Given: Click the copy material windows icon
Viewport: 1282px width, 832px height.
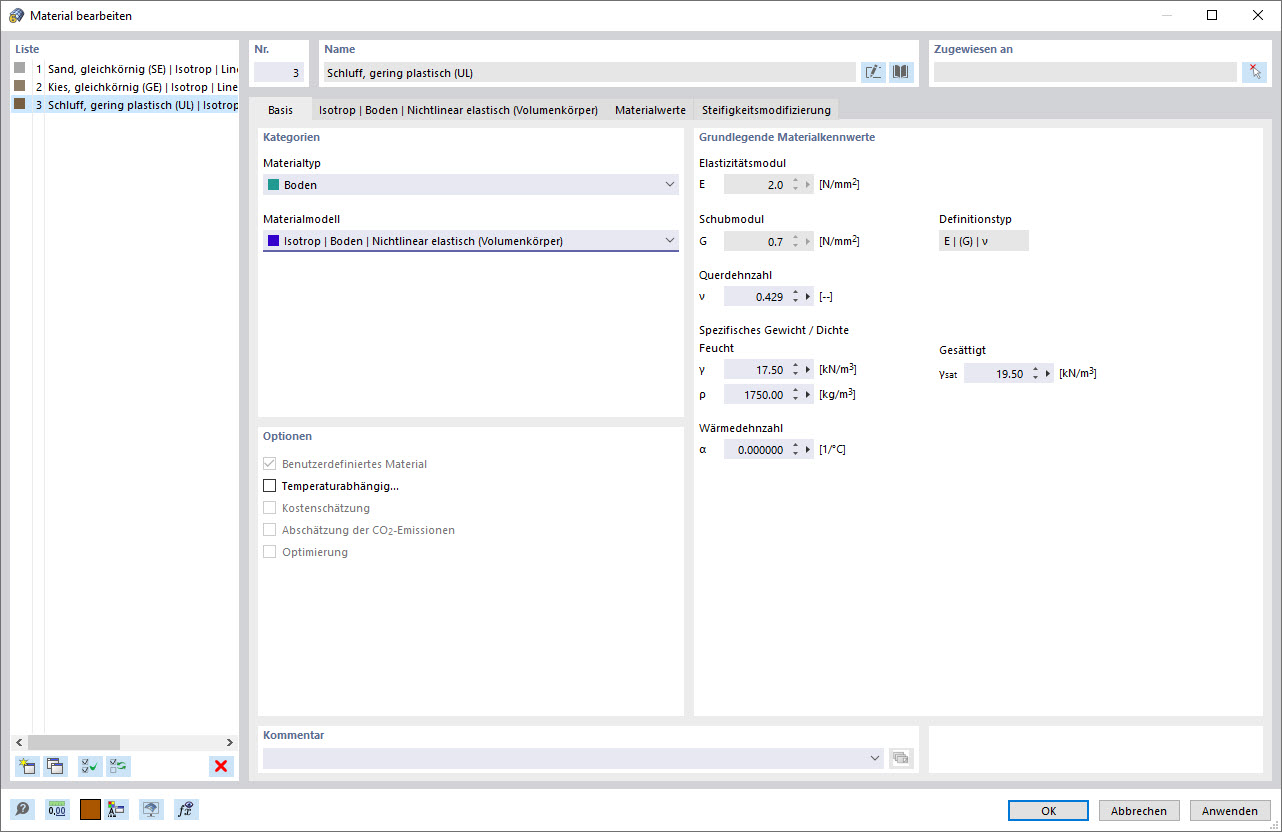Looking at the screenshot, I should click(55, 766).
